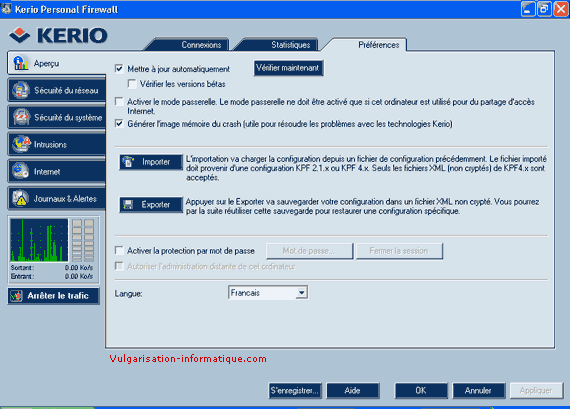Click the Intrusions sidebar icon
This screenshot has width=570, height=409.
coord(21,144)
